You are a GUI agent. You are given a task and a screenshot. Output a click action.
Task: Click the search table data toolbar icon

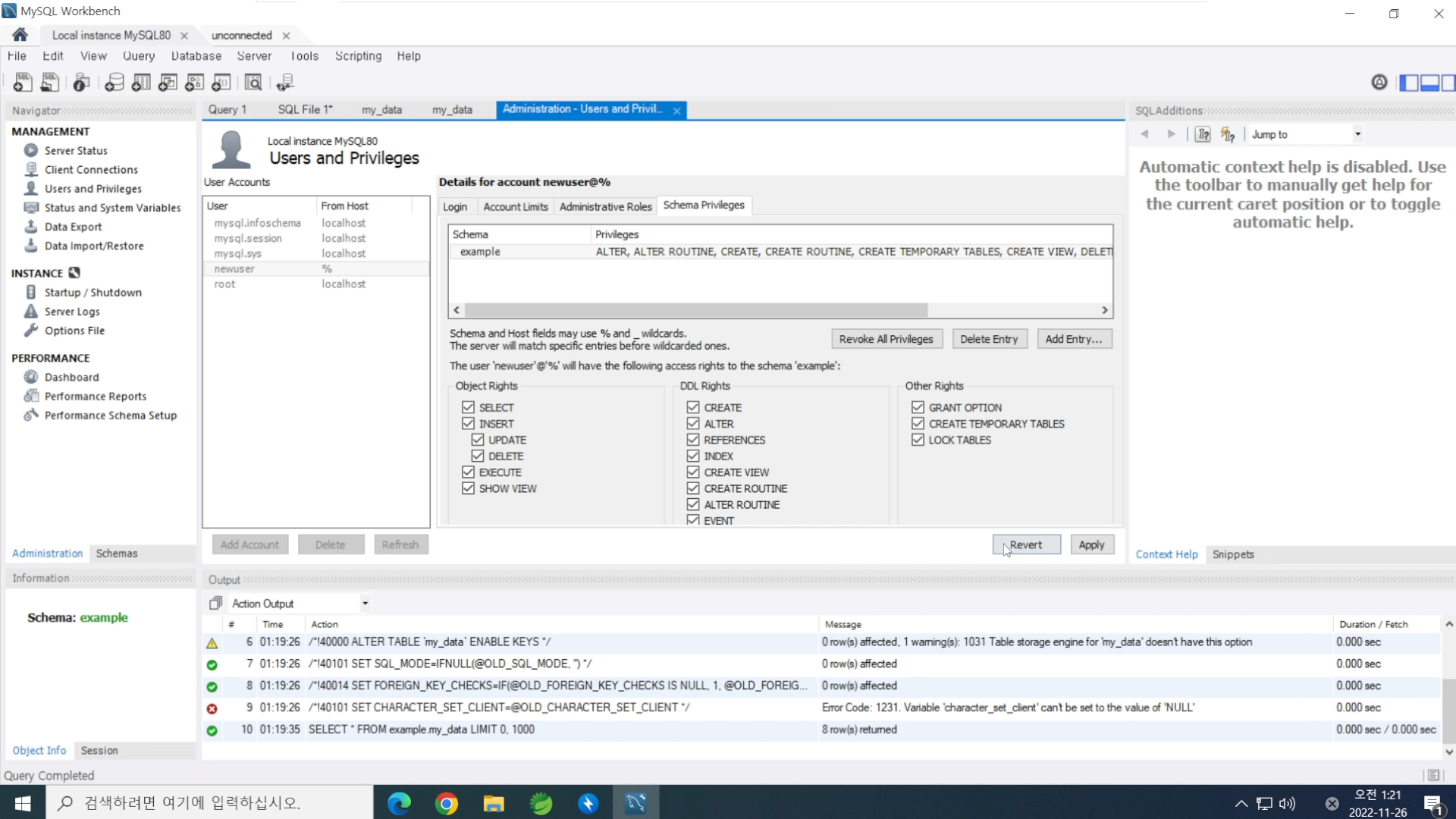253,82
